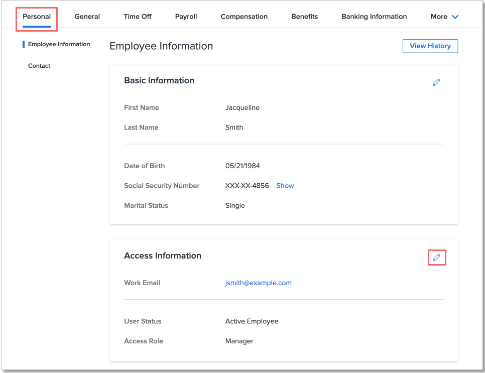Open the jsmith@example.com email link
This screenshot has width=485, height=373.
(258, 283)
